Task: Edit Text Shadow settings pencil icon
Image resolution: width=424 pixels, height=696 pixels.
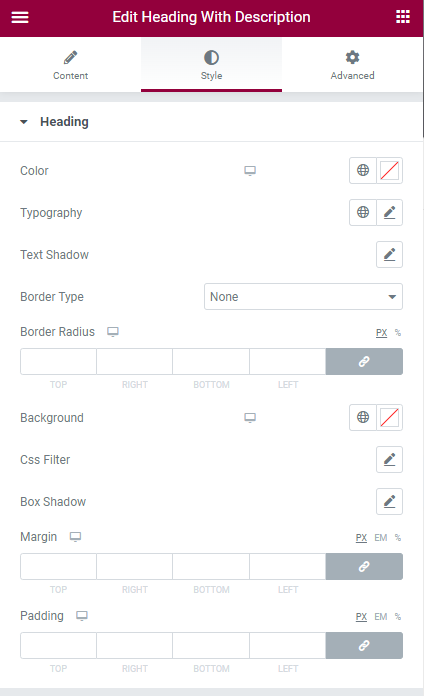Action: 389,254
